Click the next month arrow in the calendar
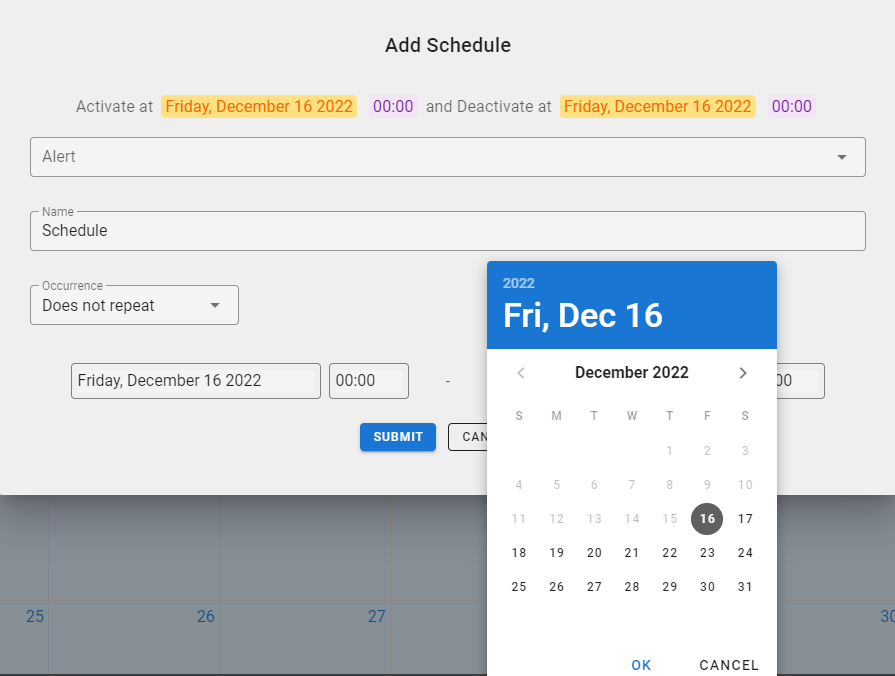This screenshot has width=895, height=676. (x=743, y=372)
